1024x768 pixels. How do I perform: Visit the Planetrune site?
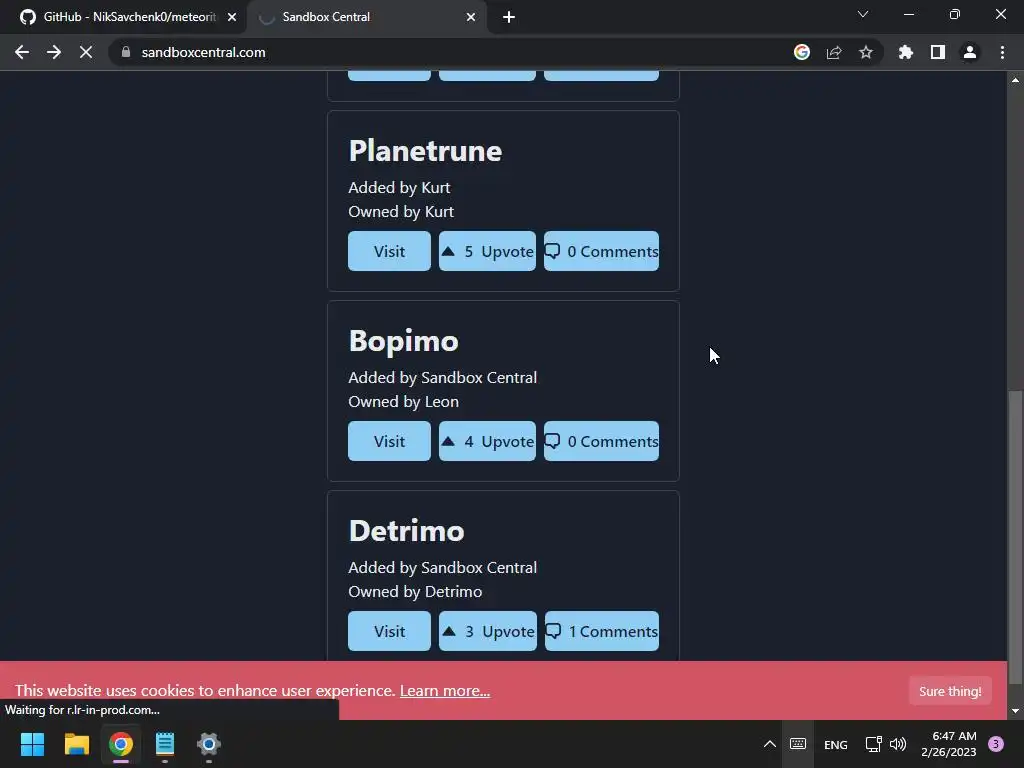pos(389,251)
